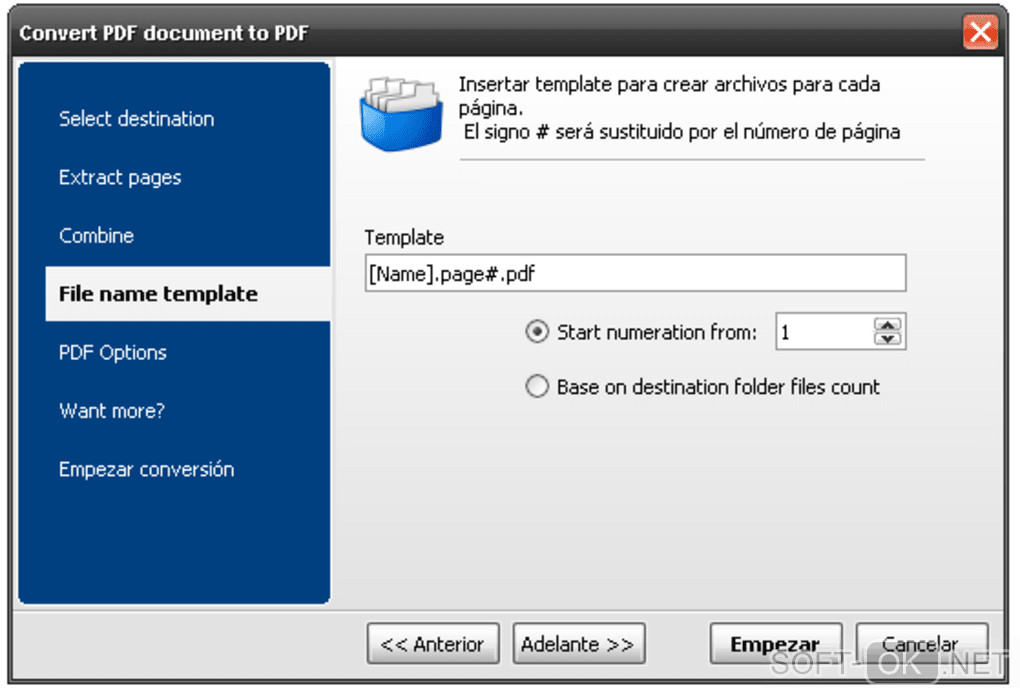This screenshot has height=688, width=1020.
Task: Click the Template filename text field
Action: pos(635,273)
